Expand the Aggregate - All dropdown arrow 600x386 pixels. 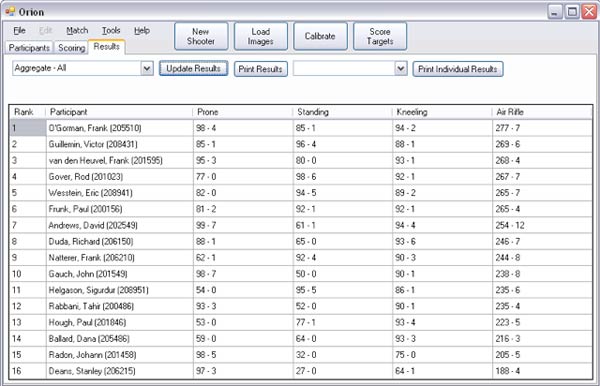(x=147, y=68)
